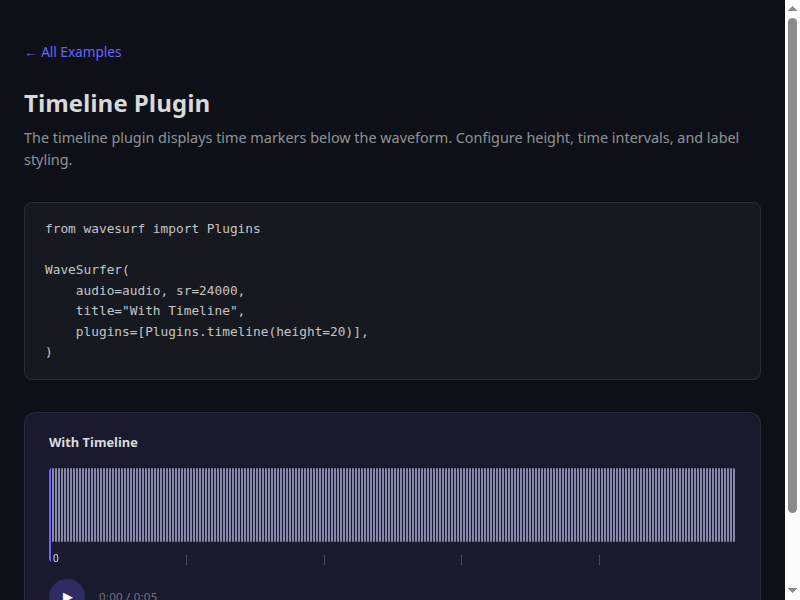The image size is (800, 600).
Task: Click inside the purple waveform display
Action: [392, 505]
